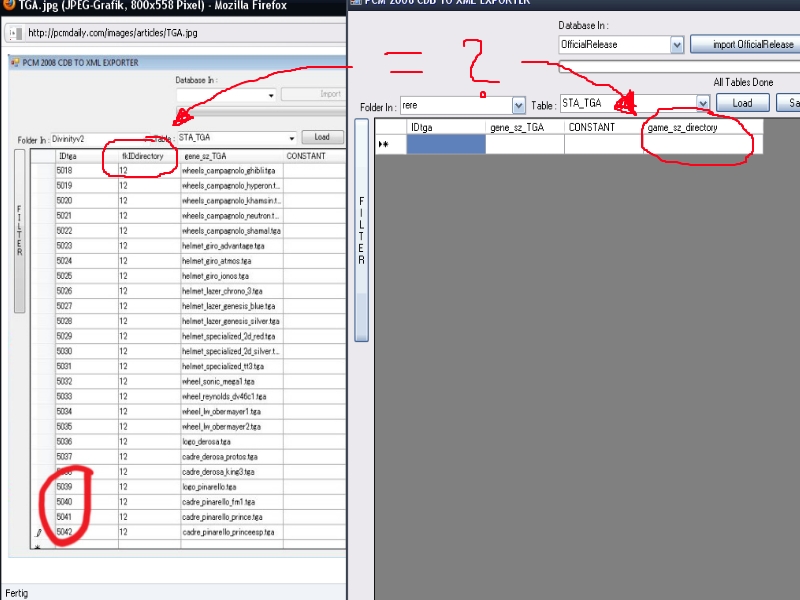
Task: Click the Load button in the left window
Action: coord(322,138)
